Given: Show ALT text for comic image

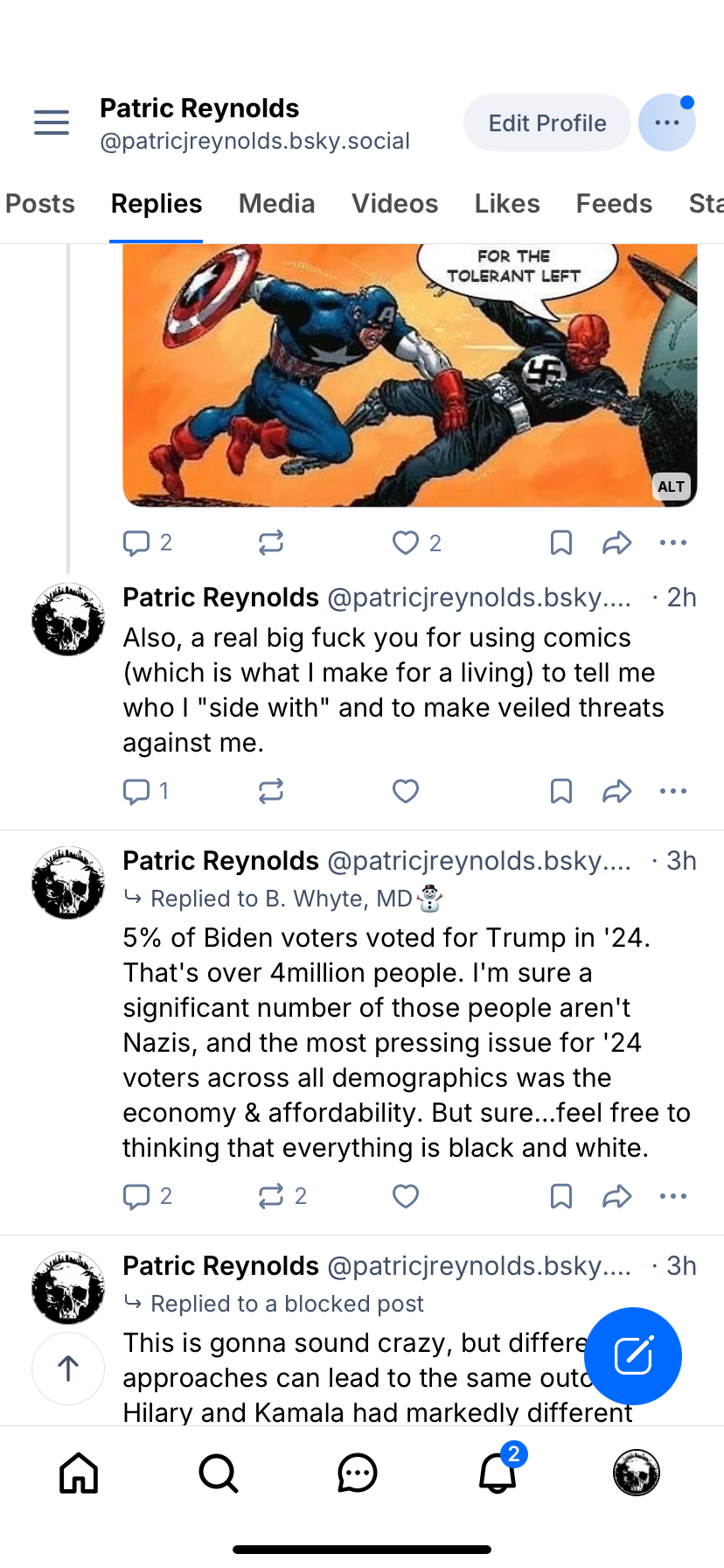Looking at the screenshot, I should tap(672, 486).
